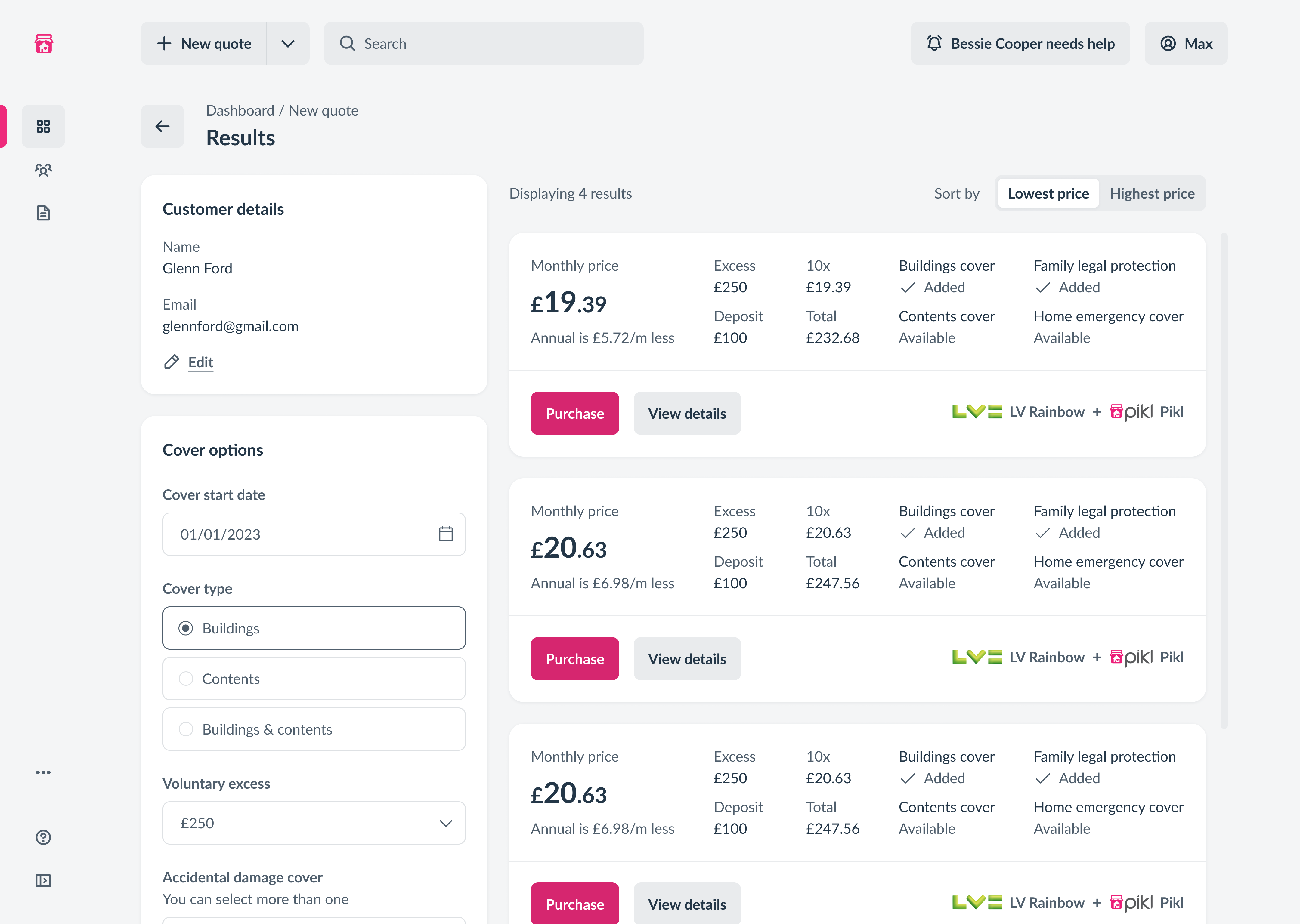The image size is (1300, 924).
Task: Select the Contents cover type radio
Action: tap(186, 679)
